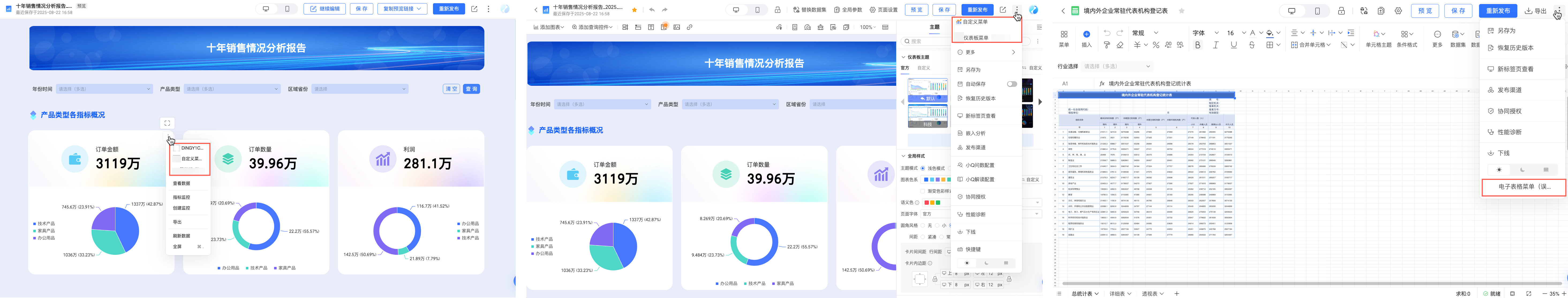This screenshot has height=298, width=1568.
Task: Click fullscreen expand icon above order amount card
Action: click(x=167, y=123)
